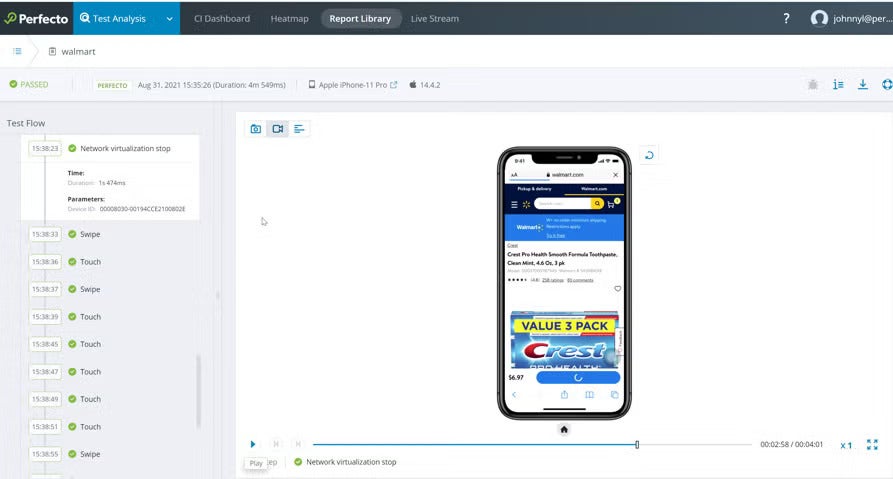Jump to previous step in video
Screen dimensions: 893x479
tap(276, 444)
